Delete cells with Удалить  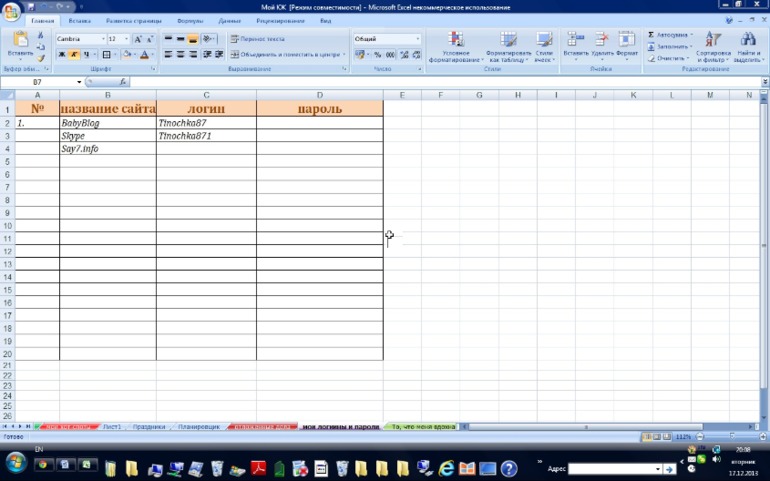point(602,46)
